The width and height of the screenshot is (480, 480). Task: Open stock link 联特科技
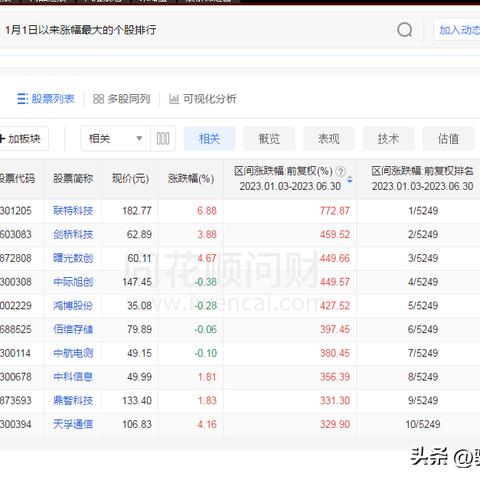pyautogui.click(x=73, y=211)
